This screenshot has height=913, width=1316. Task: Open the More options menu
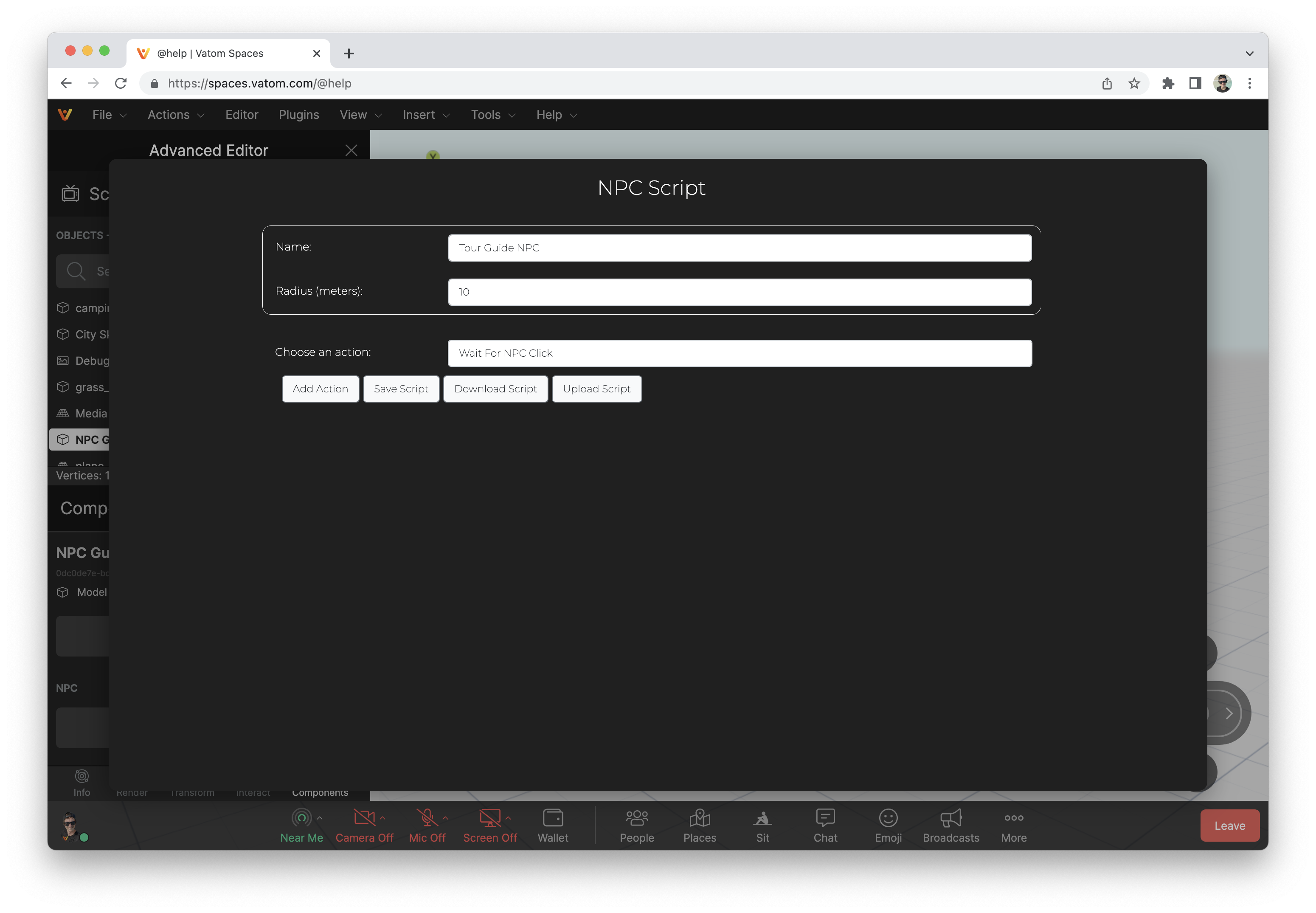1013,826
